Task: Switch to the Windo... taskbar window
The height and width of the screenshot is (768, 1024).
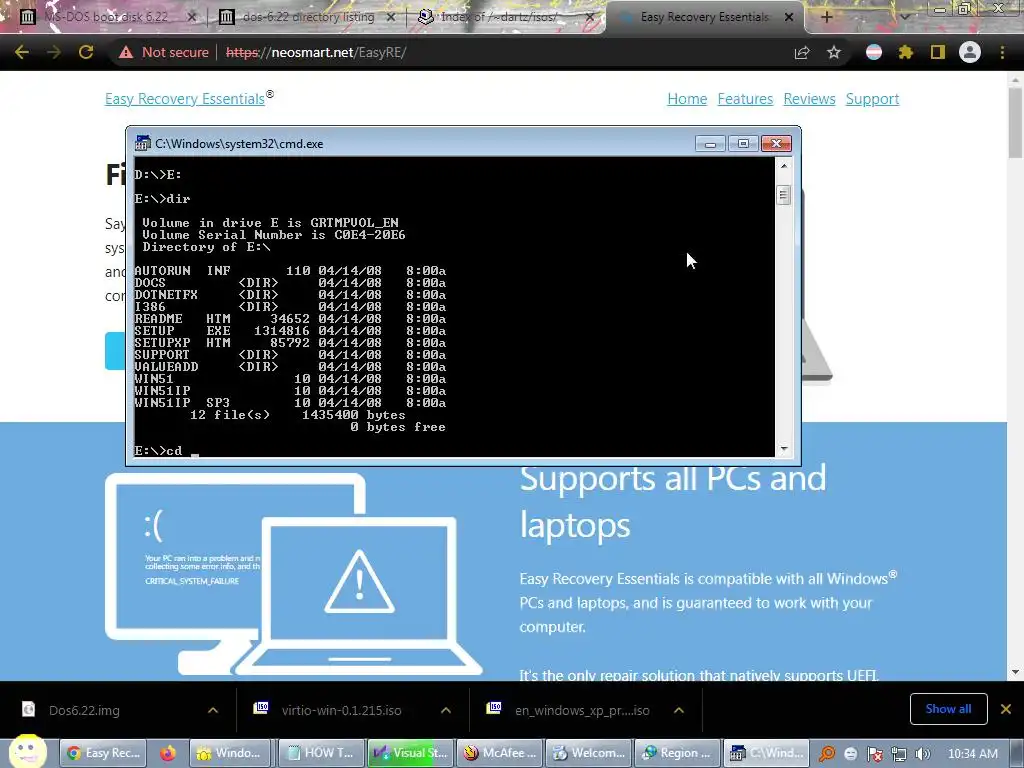Action: (232, 753)
